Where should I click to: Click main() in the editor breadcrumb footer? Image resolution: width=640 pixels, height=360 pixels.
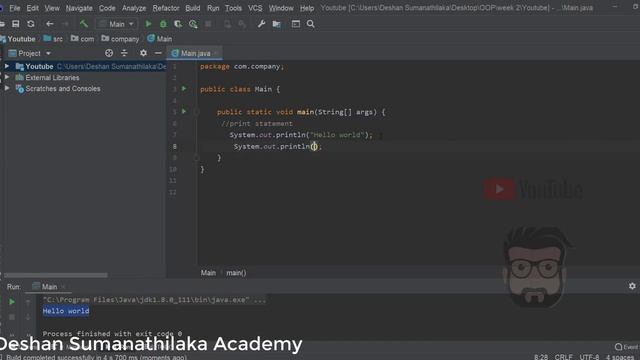pos(236,273)
